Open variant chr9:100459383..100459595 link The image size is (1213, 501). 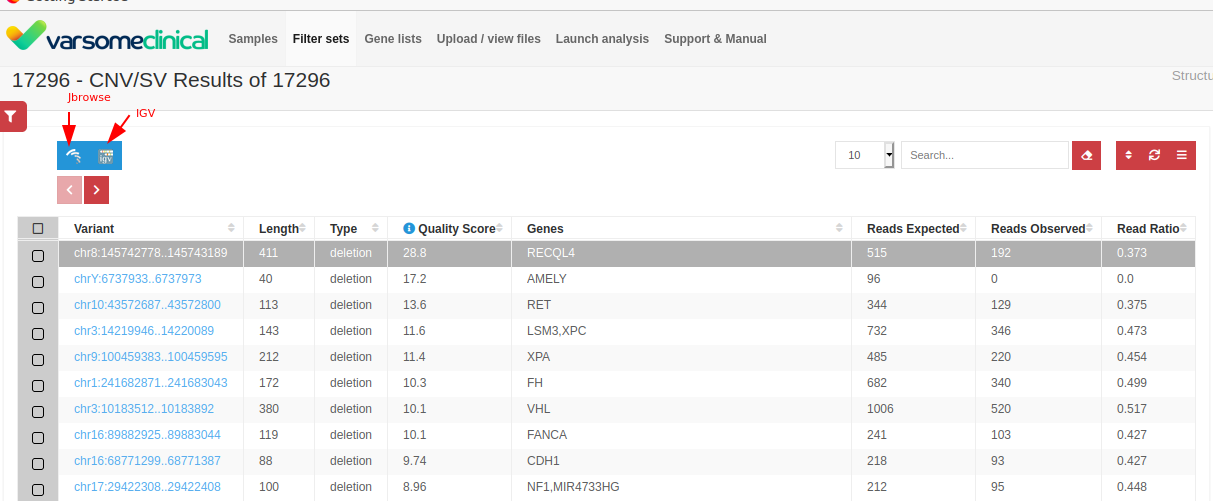pos(151,357)
